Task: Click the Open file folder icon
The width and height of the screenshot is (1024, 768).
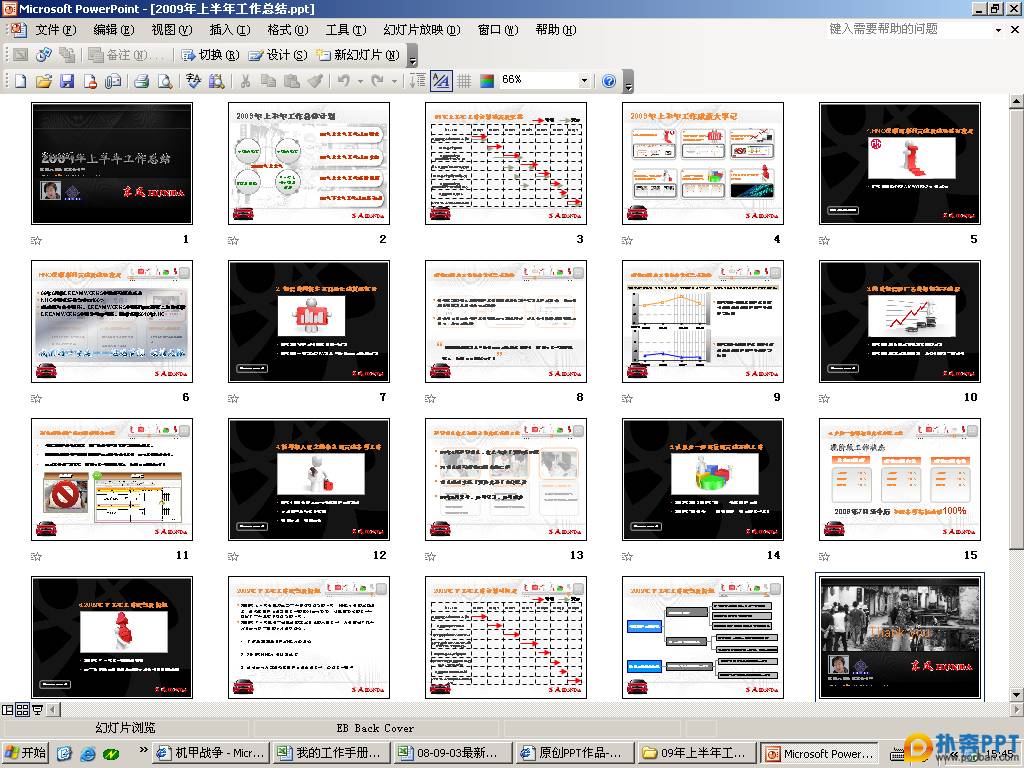Action: (x=44, y=81)
